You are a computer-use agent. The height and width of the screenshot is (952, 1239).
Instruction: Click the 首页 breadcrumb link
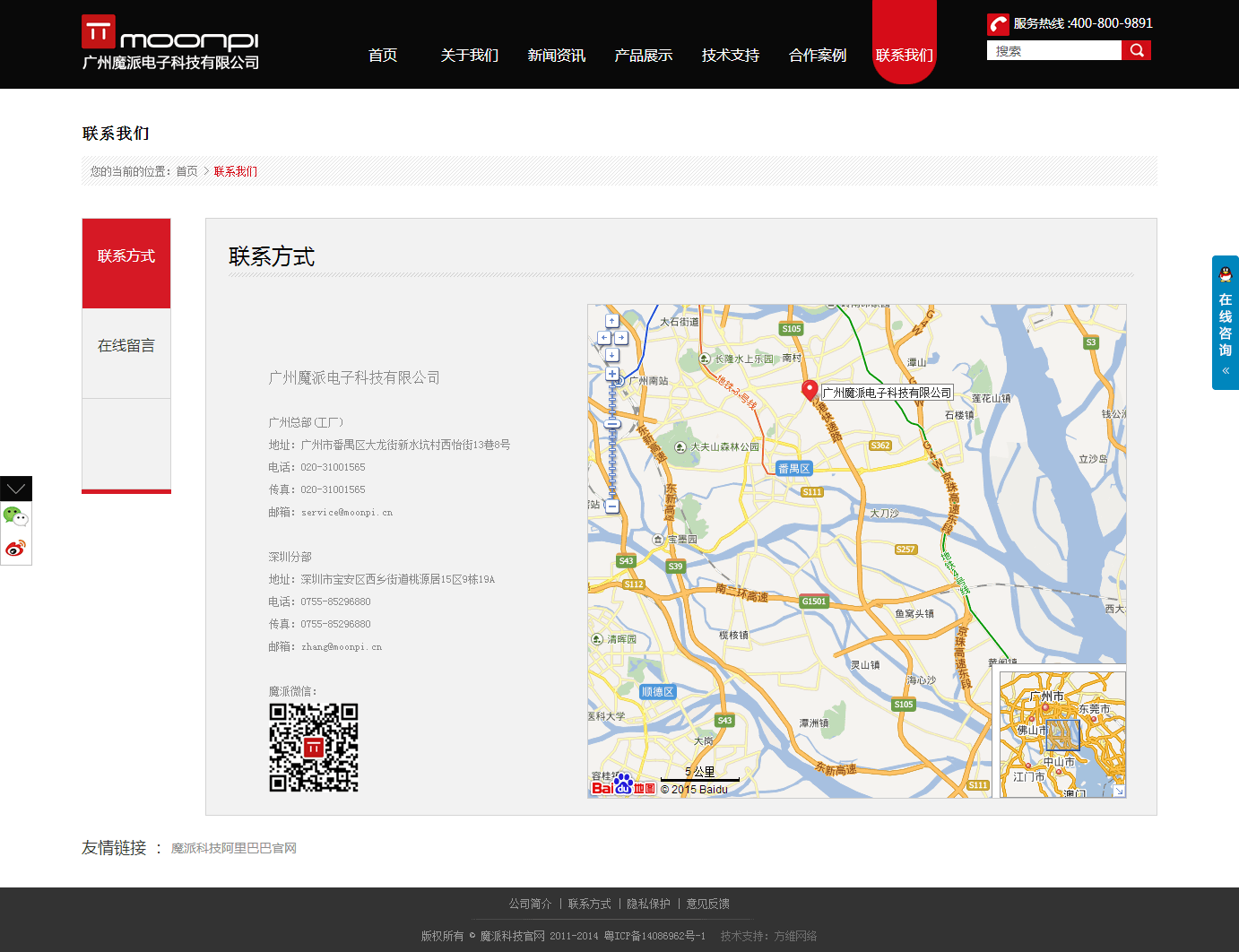pos(186,171)
